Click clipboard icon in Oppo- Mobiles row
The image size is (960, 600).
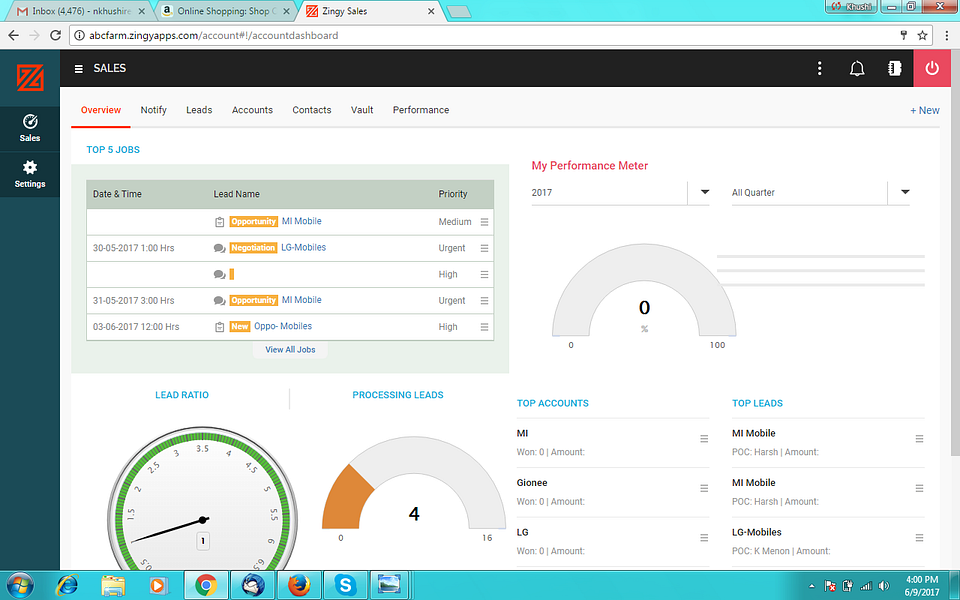(x=219, y=327)
